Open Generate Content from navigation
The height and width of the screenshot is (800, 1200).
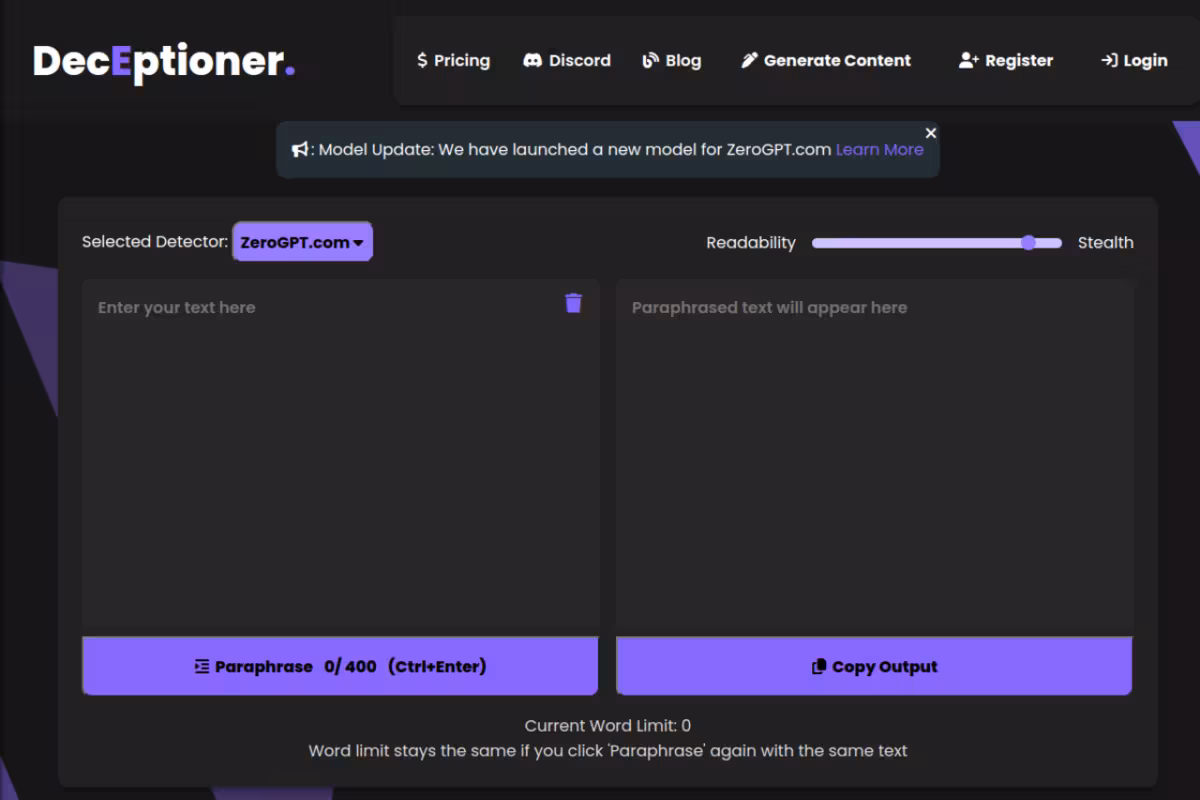(x=826, y=60)
